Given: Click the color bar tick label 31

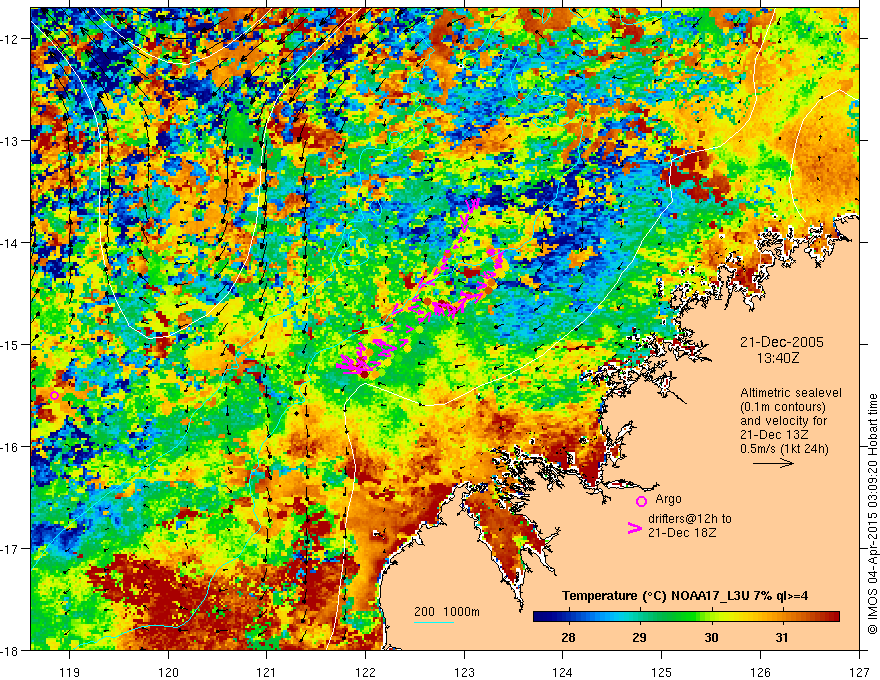Looking at the screenshot, I should pos(782,637).
